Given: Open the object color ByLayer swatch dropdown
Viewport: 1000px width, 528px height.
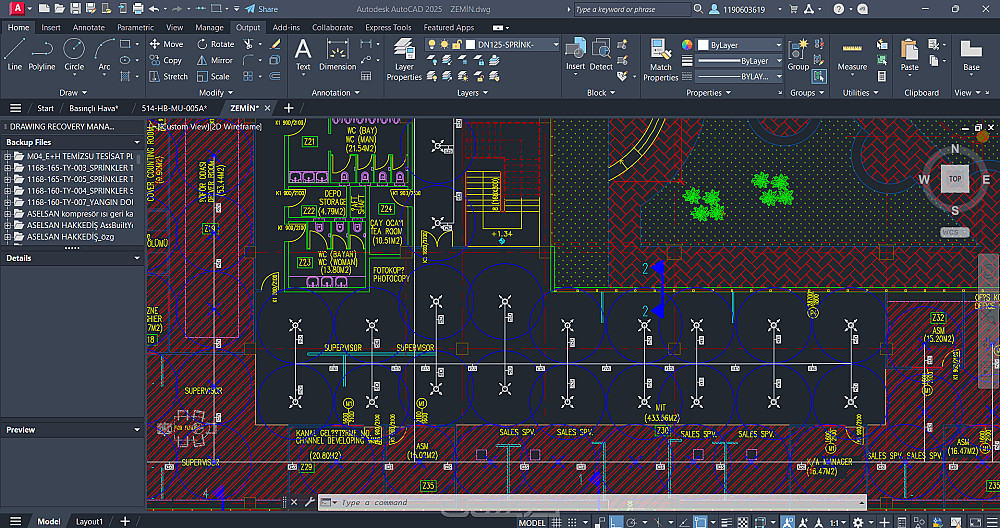Looking at the screenshot, I should tap(740, 45).
